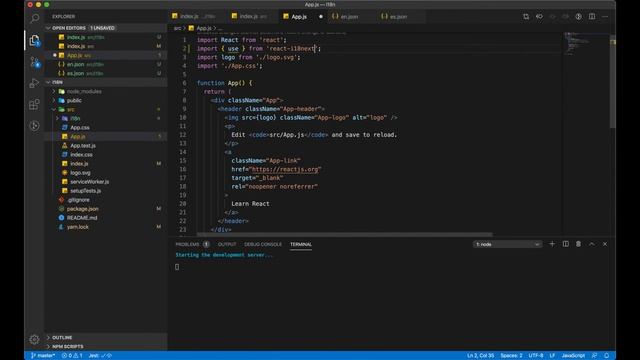The width and height of the screenshot is (640, 360).
Task: Switch to the es.json editor tab
Action: point(398,16)
